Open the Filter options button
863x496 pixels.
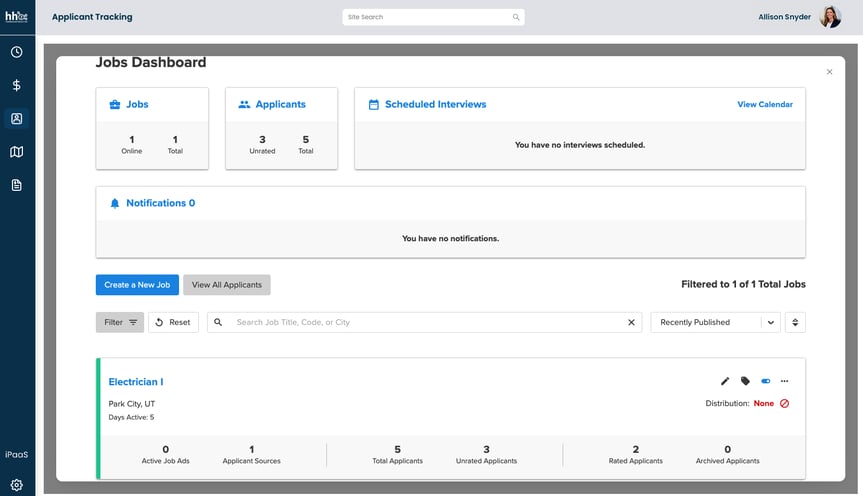(x=120, y=322)
